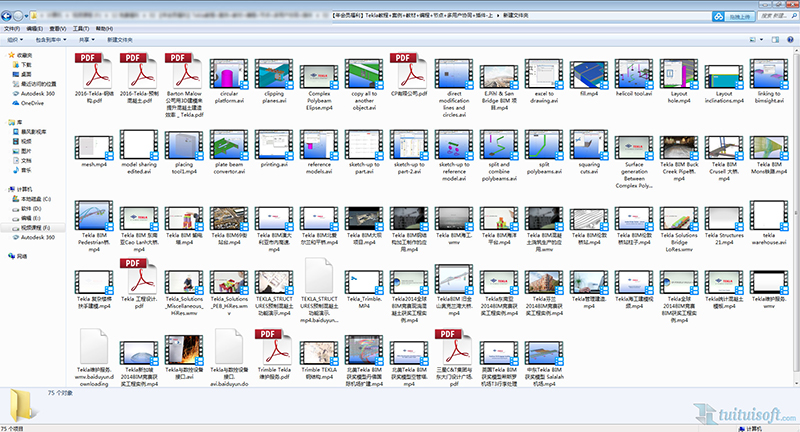Open the 工具(T) menu

click(80, 28)
